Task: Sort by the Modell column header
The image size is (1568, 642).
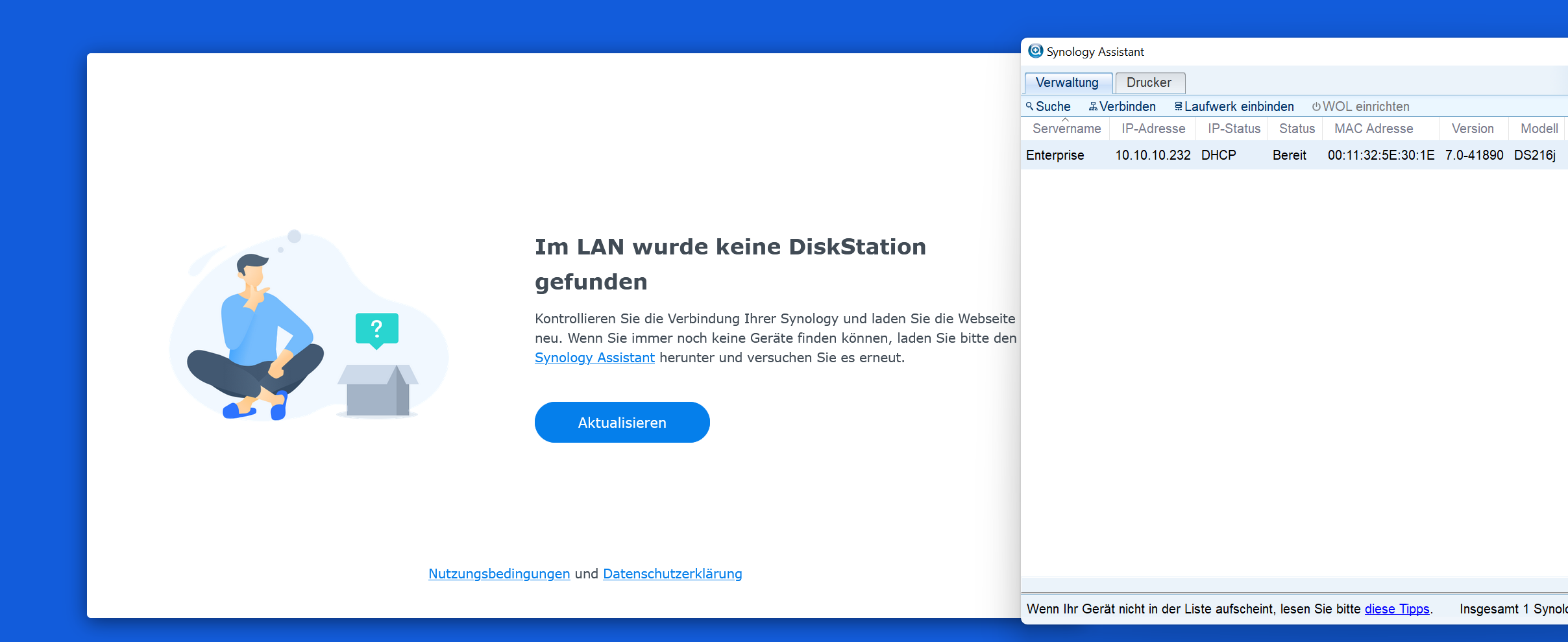Action: (x=1538, y=129)
